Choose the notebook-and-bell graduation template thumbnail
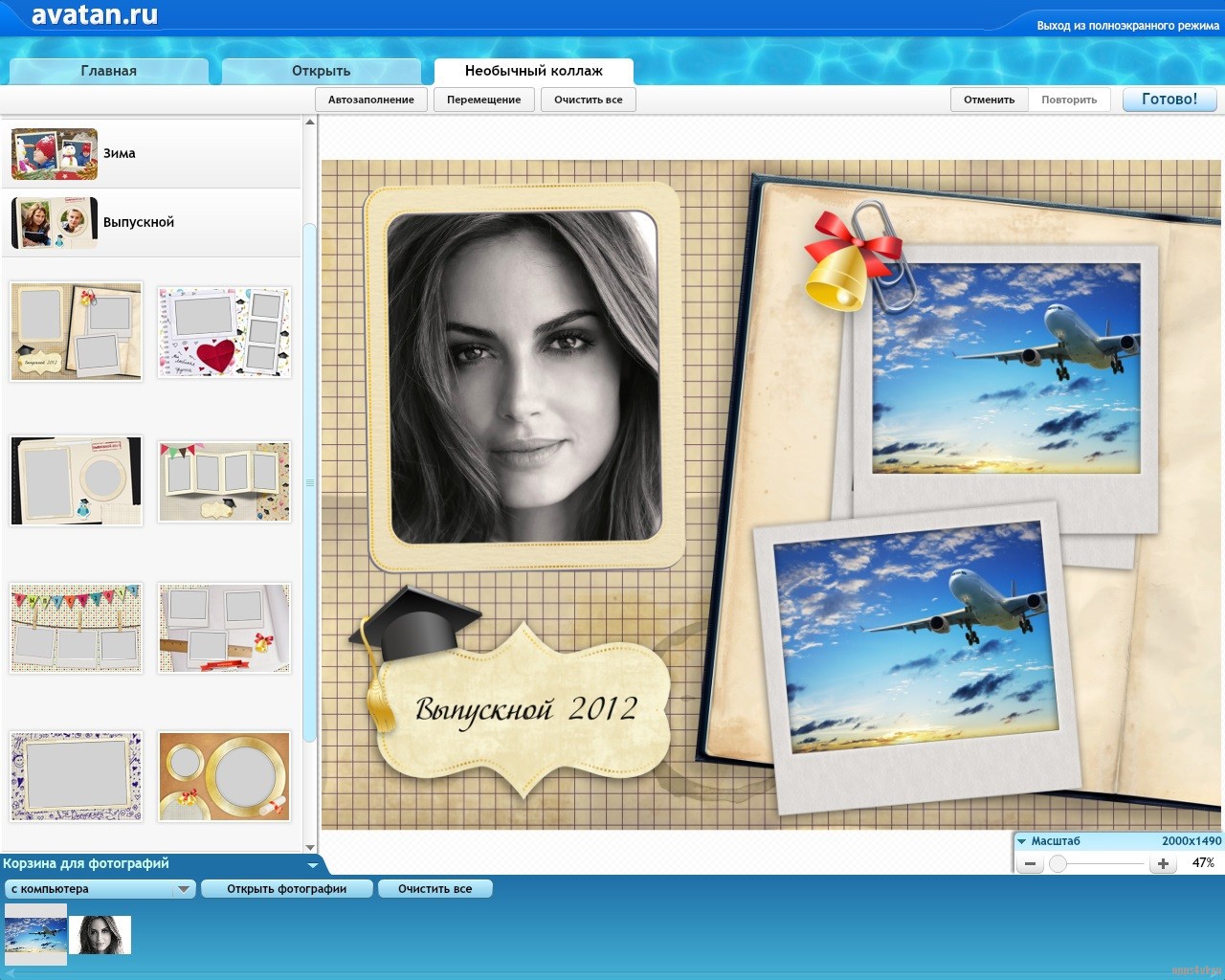 coord(77,331)
